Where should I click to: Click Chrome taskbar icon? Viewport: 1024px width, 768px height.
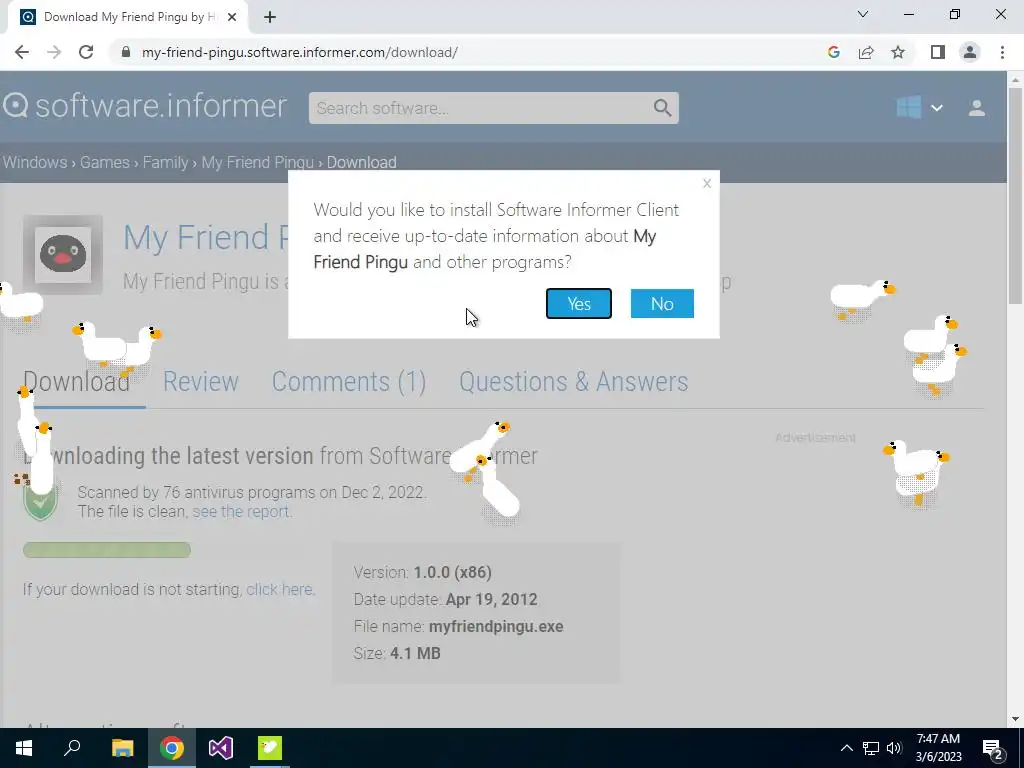pos(171,748)
